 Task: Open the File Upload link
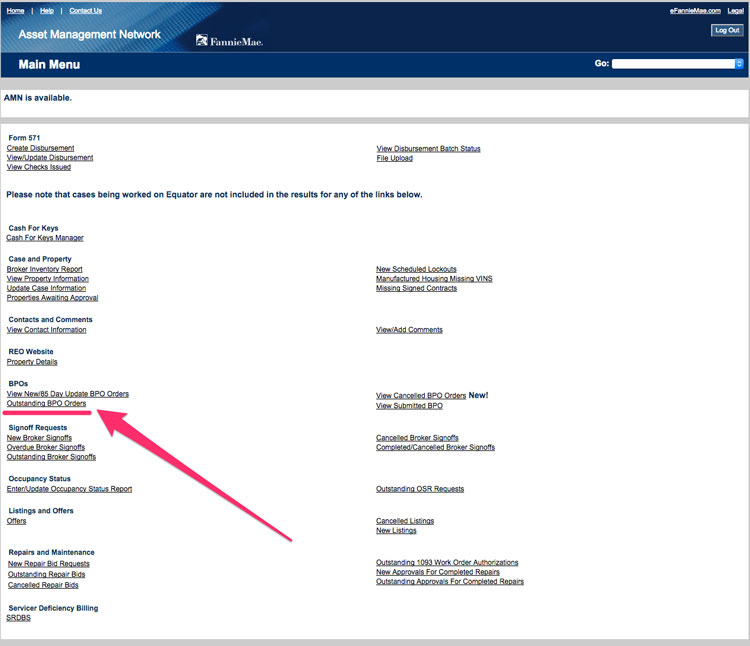point(394,158)
